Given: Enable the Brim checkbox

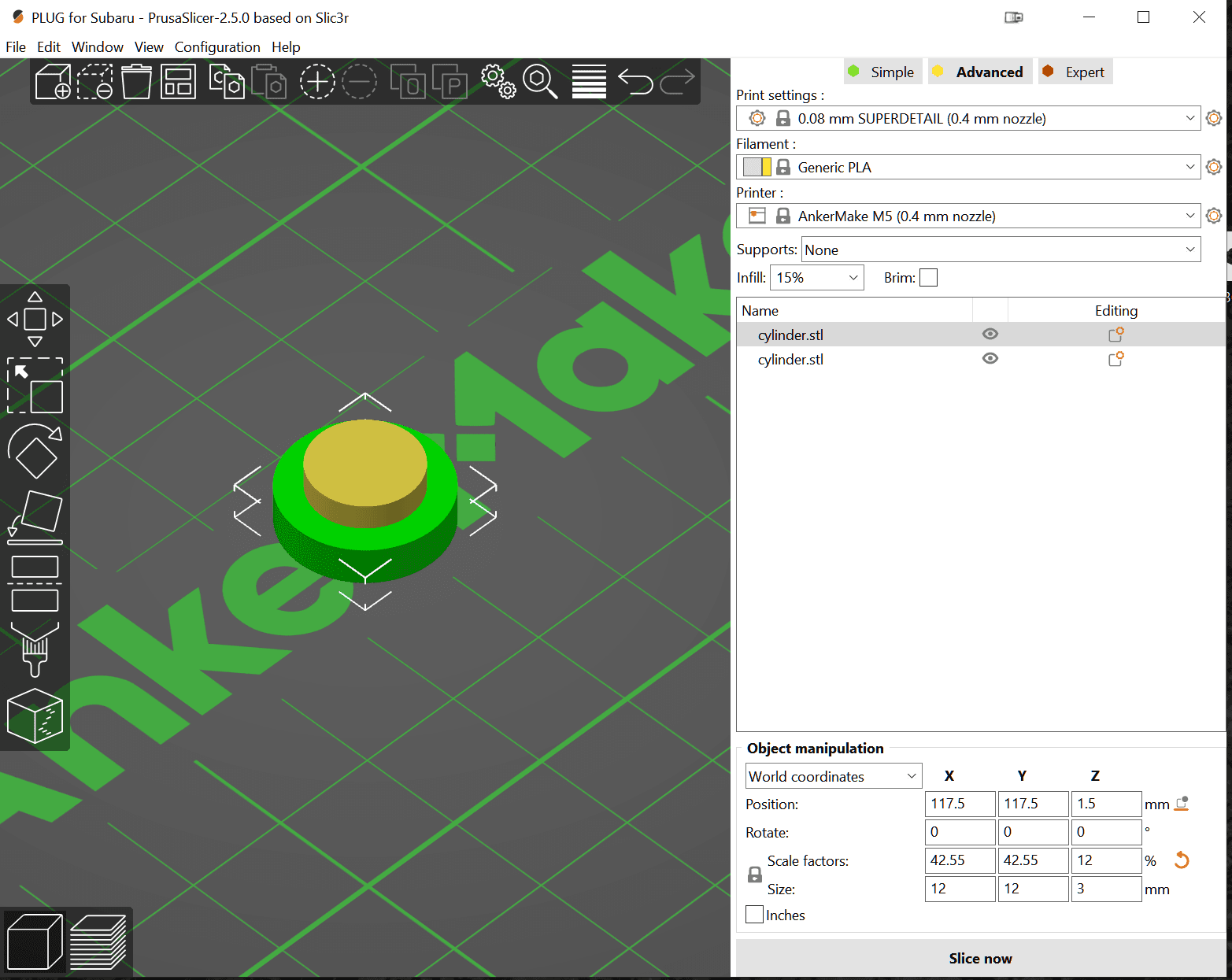Looking at the screenshot, I should [929, 278].
